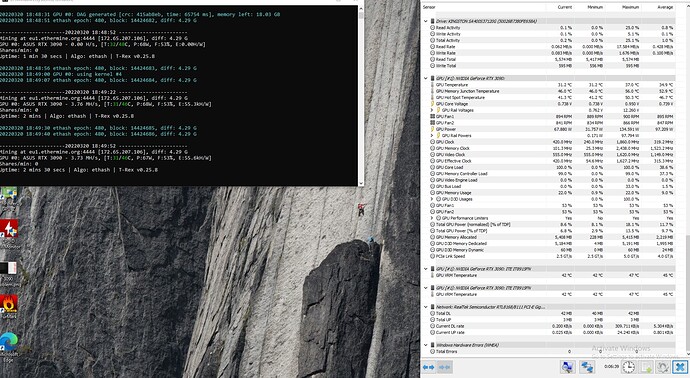Image resolution: width=690 pixels, height=378 pixels.
Task: Expand the GPU Rail Voltages subtree
Action: 432,110
